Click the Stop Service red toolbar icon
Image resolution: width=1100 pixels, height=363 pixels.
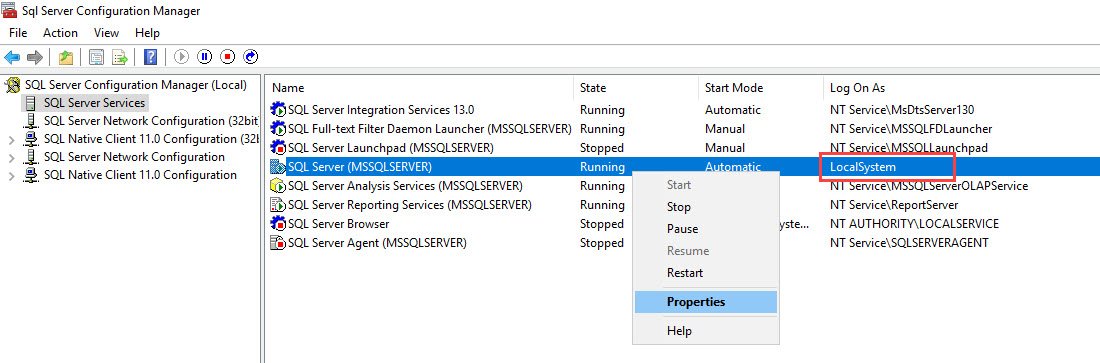pyautogui.click(x=227, y=57)
